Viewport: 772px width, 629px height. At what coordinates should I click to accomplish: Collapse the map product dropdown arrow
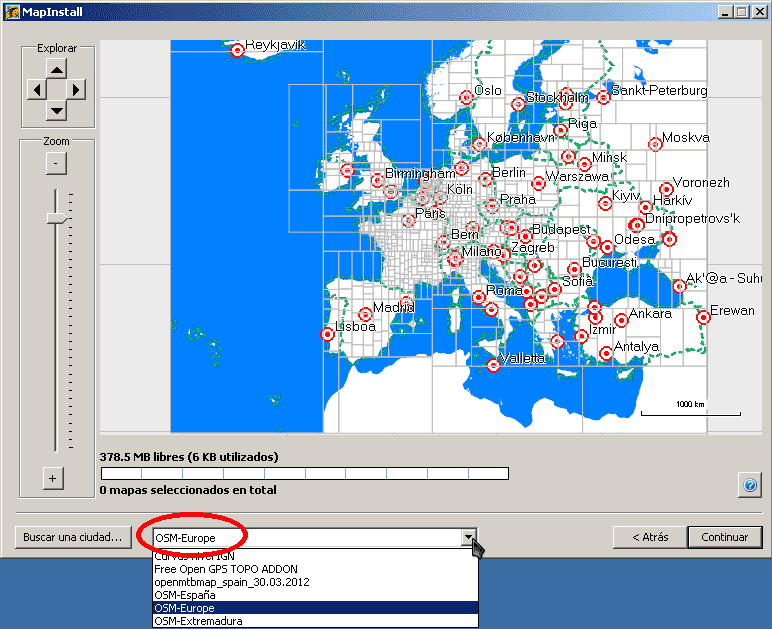(x=469, y=537)
